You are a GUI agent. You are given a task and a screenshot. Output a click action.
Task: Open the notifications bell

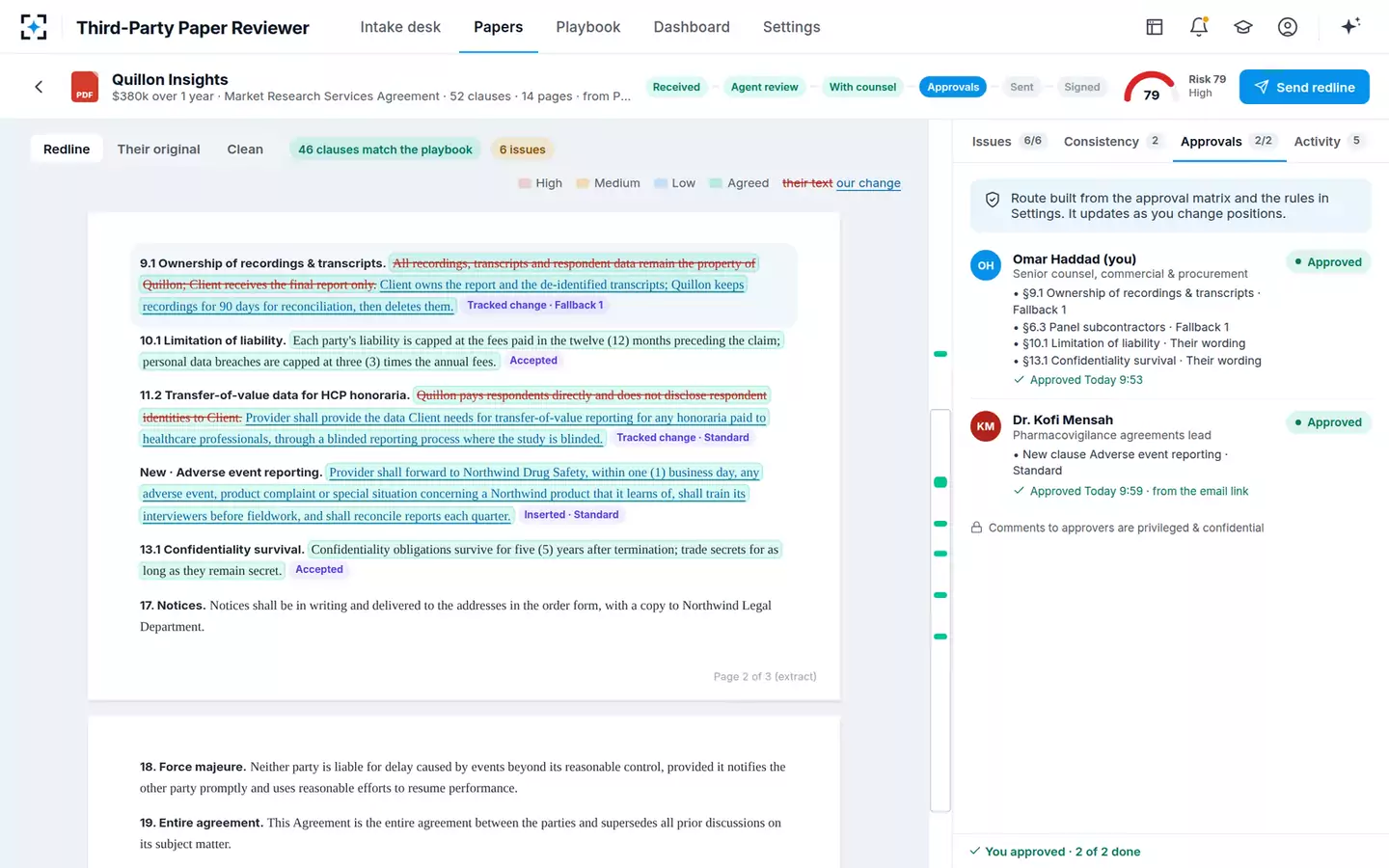click(x=1199, y=27)
